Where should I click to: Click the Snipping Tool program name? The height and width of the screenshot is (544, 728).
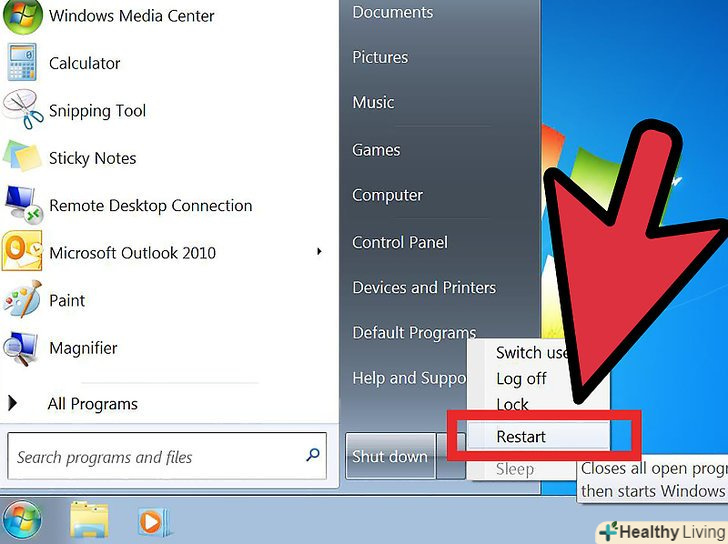98,111
